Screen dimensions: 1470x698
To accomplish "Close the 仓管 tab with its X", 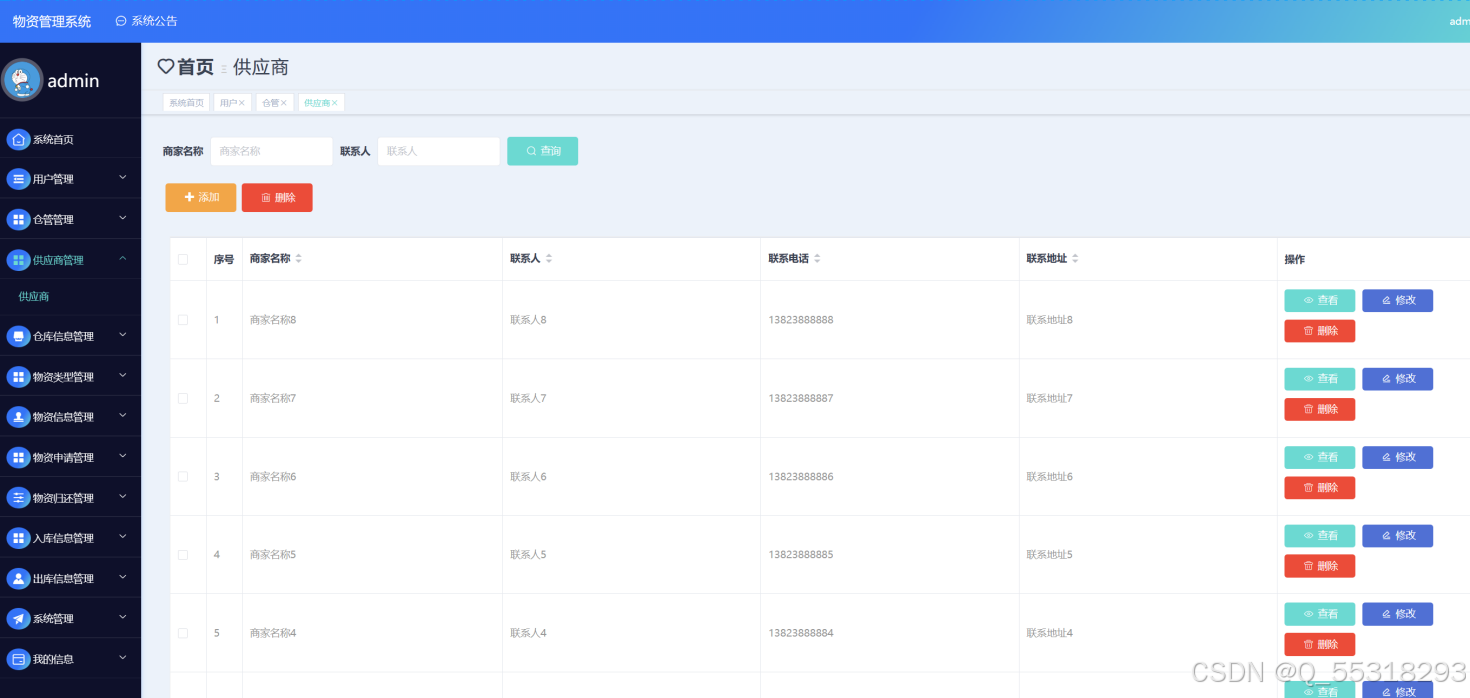I will coord(284,103).
